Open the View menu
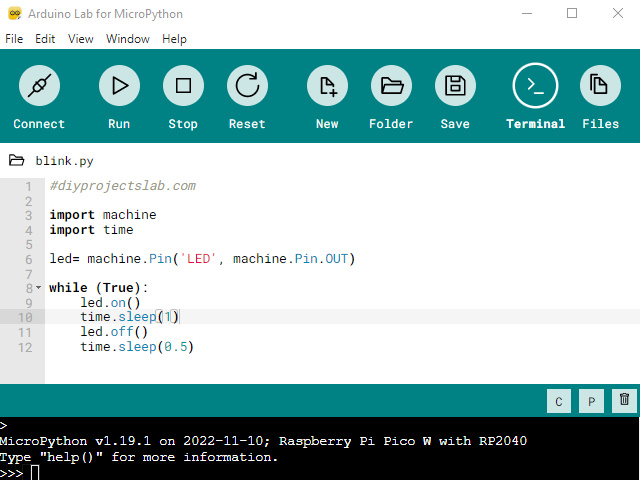The width and height of the screenshot is (640, 480). pos(81,39)
